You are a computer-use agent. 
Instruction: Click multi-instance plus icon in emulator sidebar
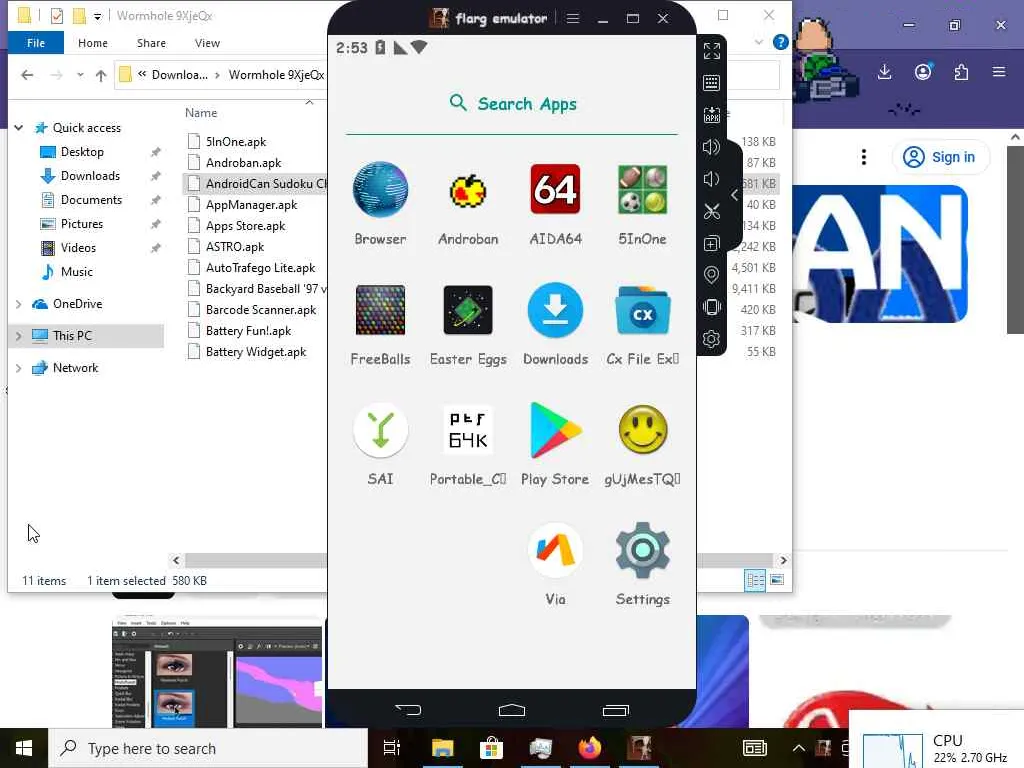click(711, 243)
